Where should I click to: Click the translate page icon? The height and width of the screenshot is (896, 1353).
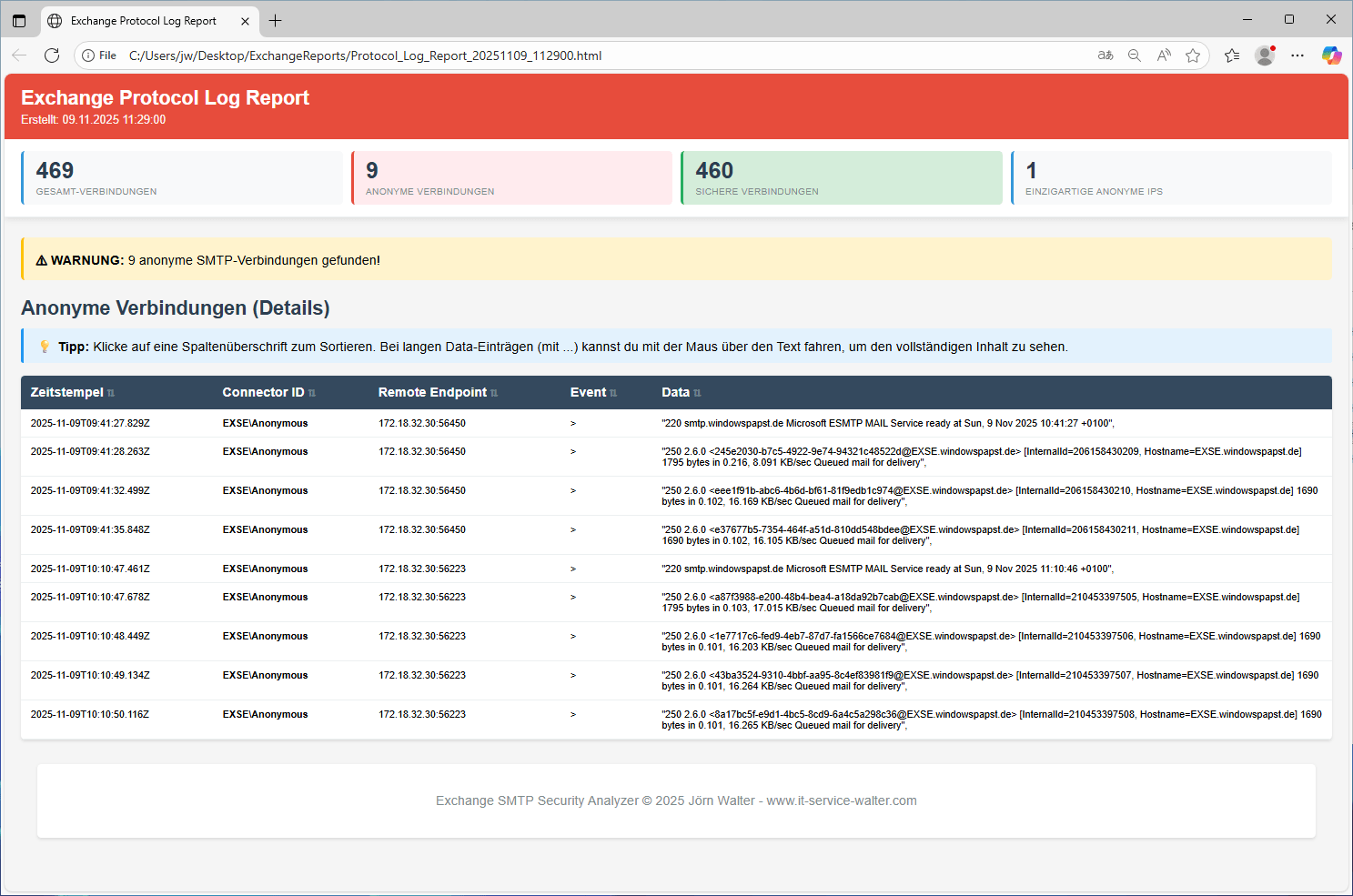pos(1106,55)
